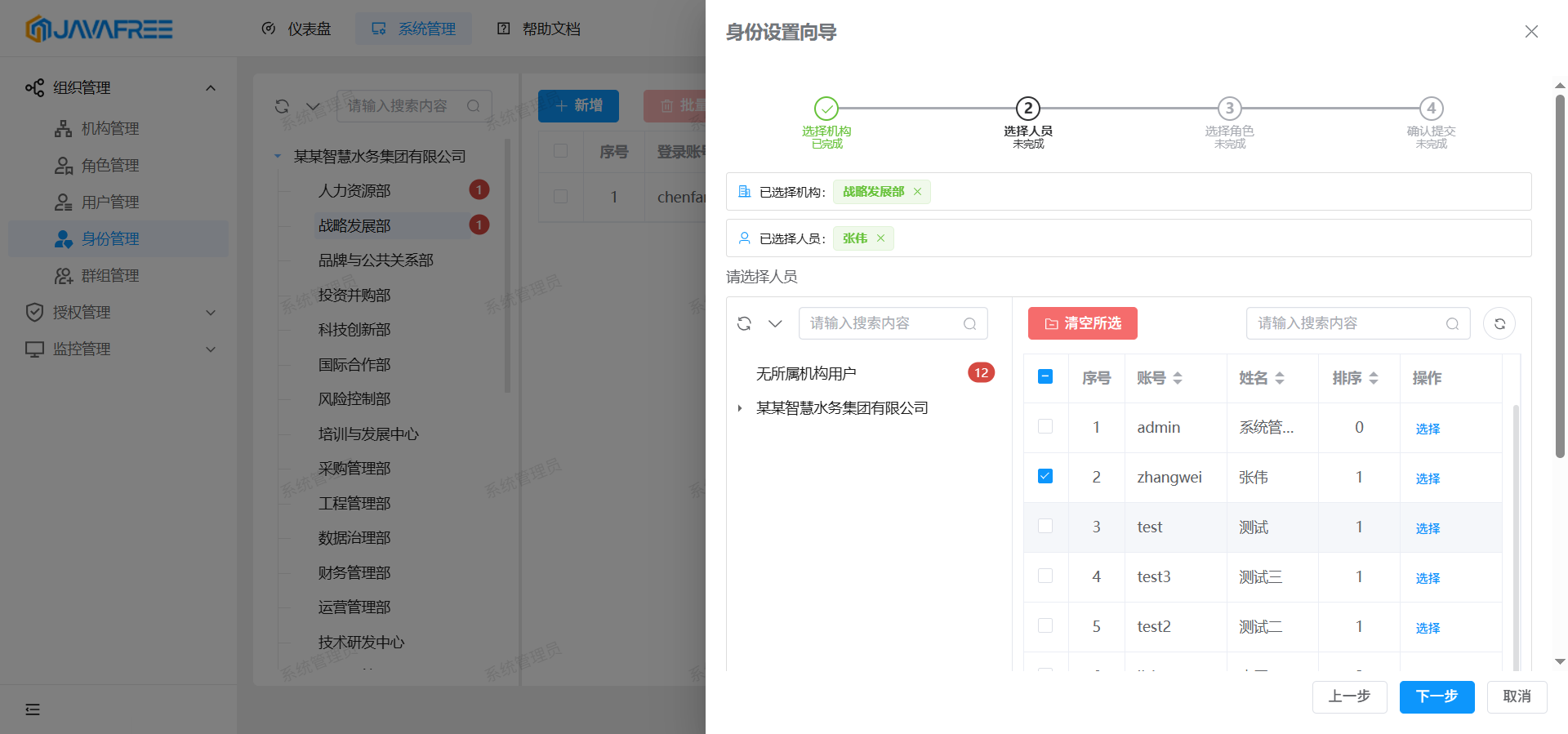Remove the 张伟 selected person tag
The image size is (1568, 734).
880,238
